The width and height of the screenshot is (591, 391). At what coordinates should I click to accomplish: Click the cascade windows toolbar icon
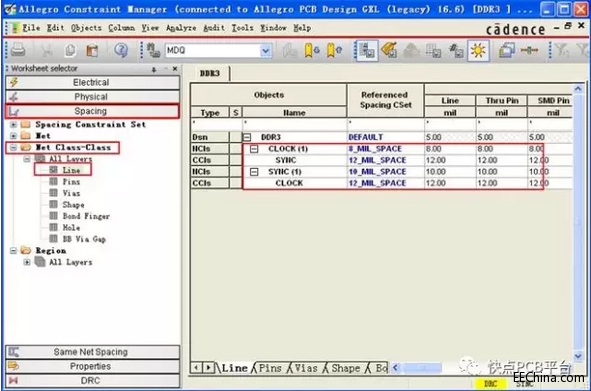click(507, 50)
